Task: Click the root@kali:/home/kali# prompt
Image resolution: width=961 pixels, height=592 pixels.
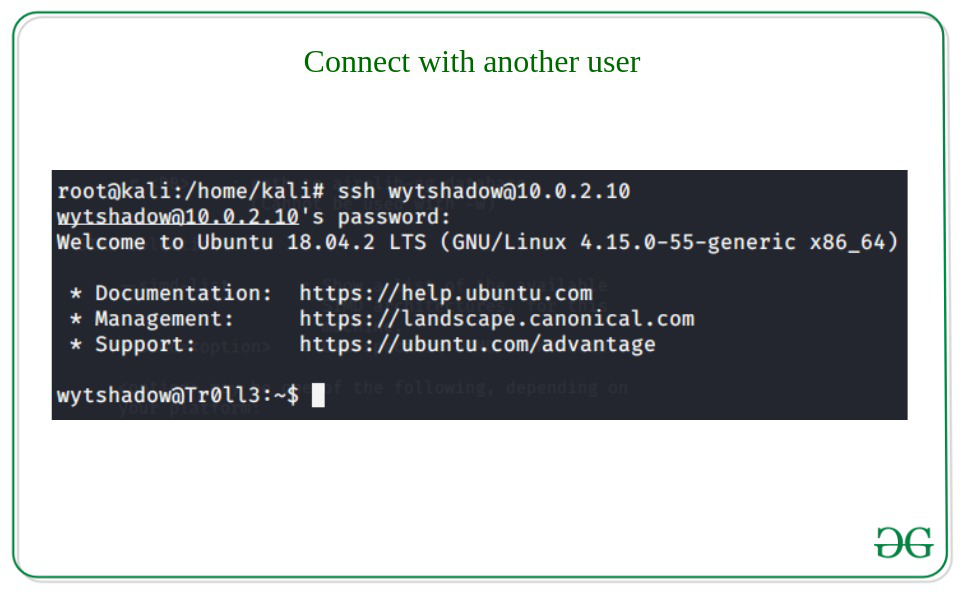Action: (x=191, y=191)
